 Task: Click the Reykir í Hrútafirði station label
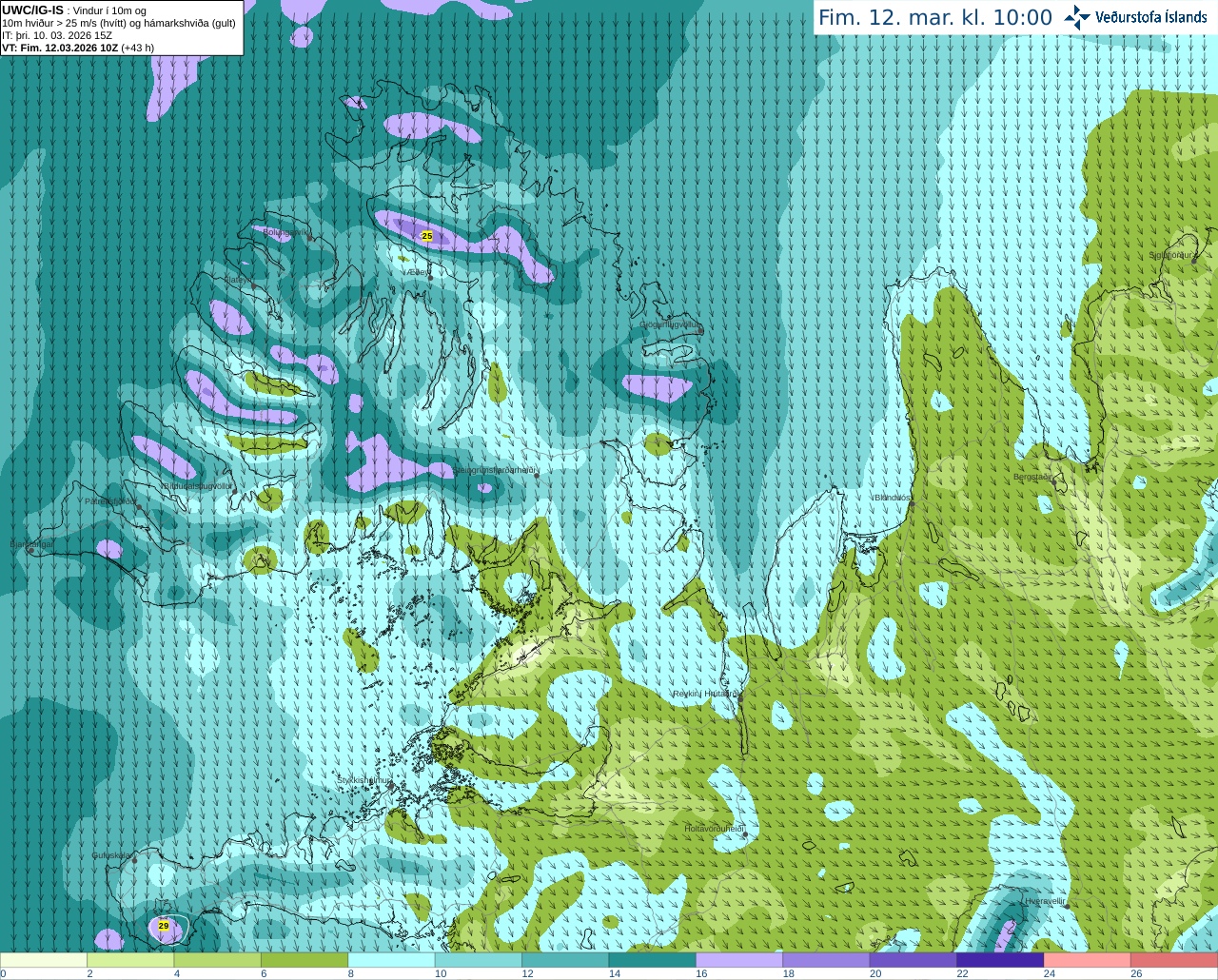coord(706,694)
